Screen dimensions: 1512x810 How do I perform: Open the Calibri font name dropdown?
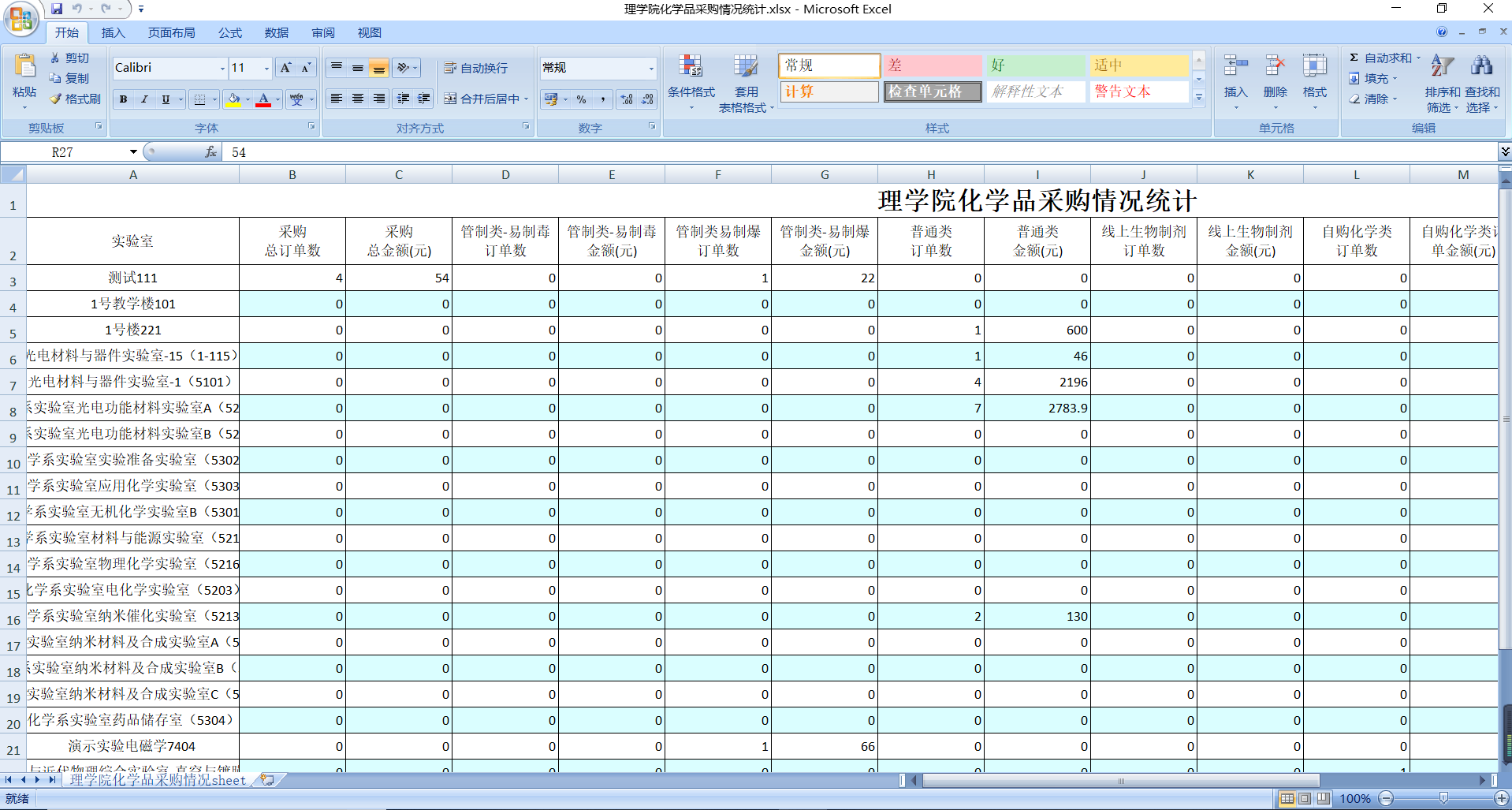tap(222, 69)
